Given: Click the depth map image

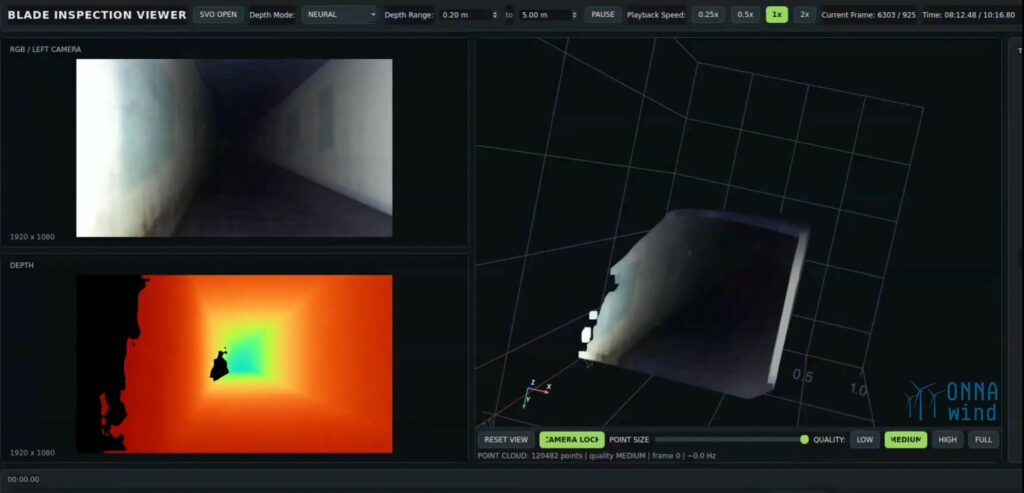Looking at the screenshot, I should click(234, 364).
